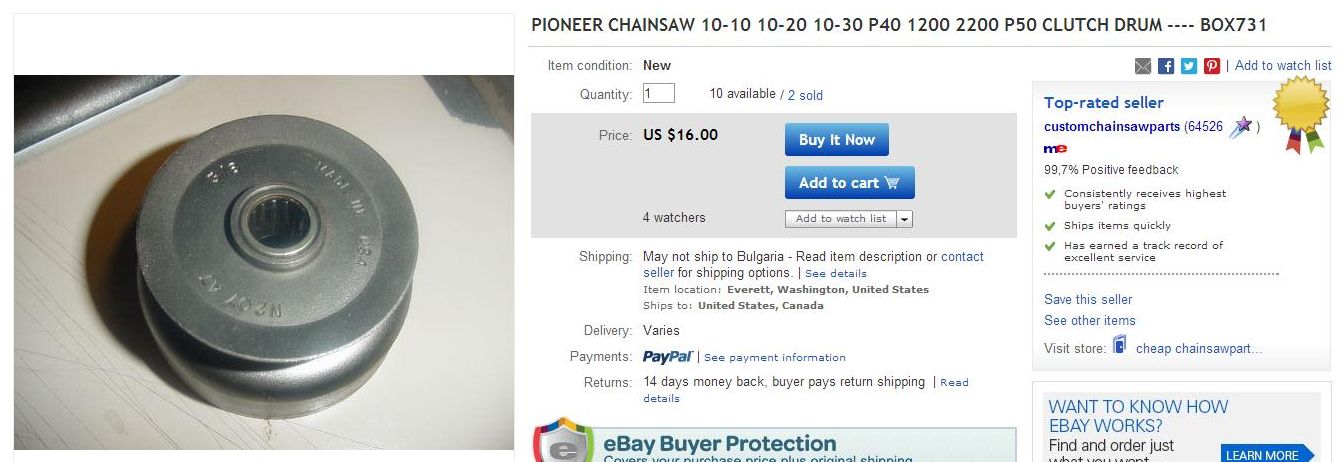Click the seller's purple shooting star icon
Image resolution: width=1343 pixels, height=462 pixels.
tap(1242, 126)
